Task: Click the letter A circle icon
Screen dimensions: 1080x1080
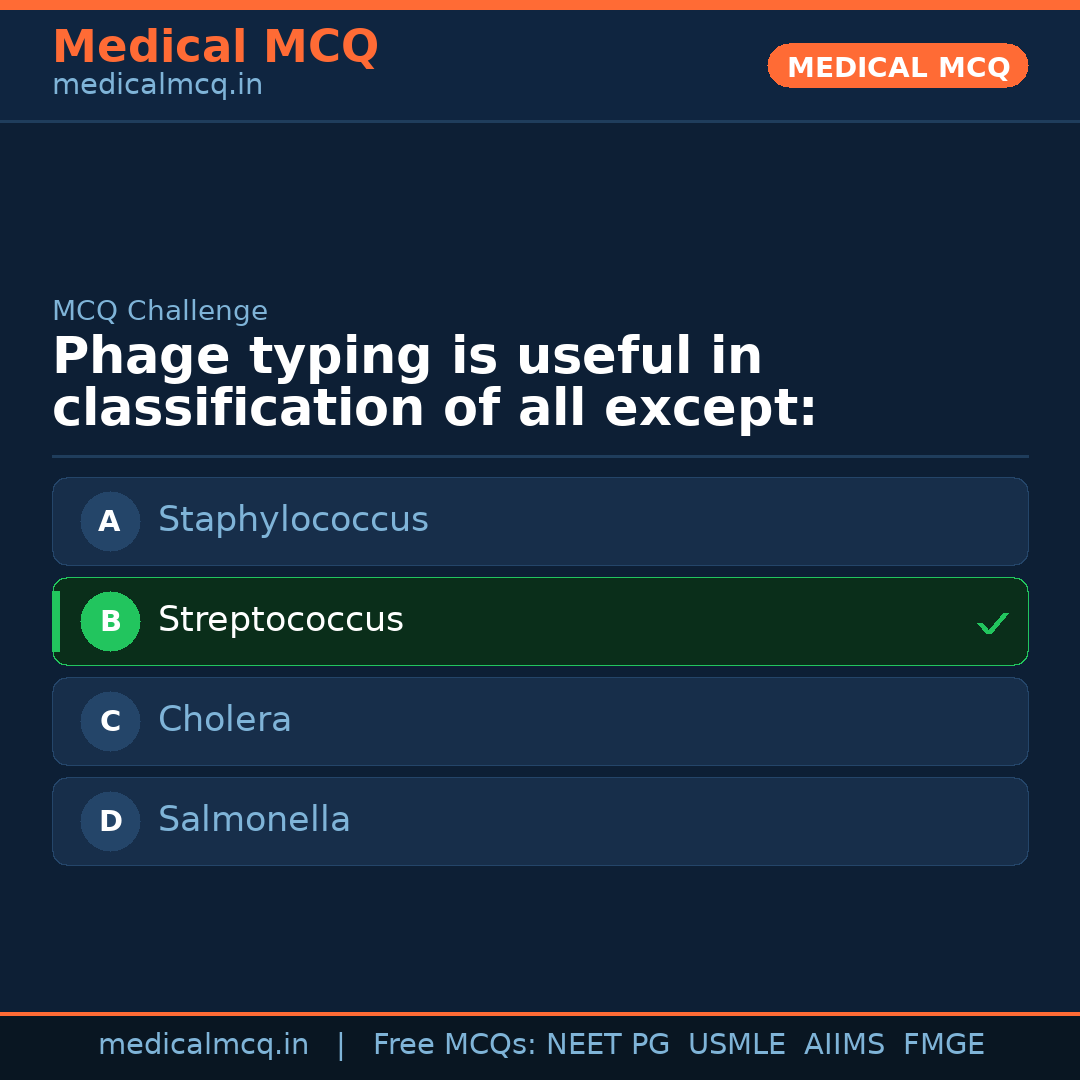Action: 110,521
